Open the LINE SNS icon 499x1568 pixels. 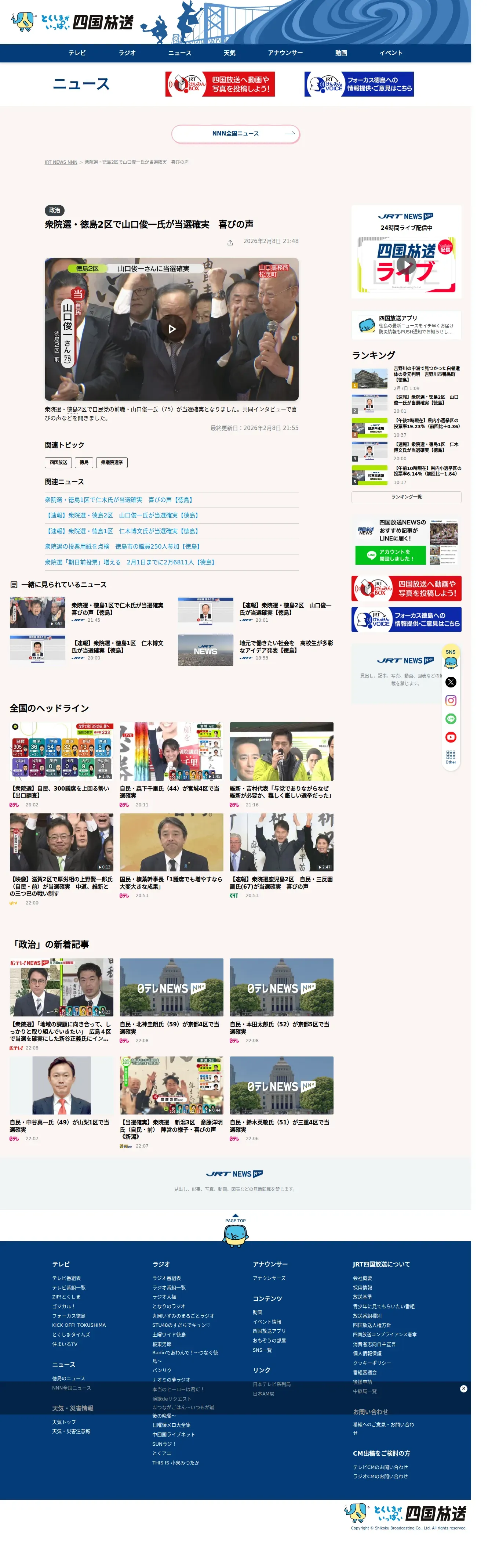click(450, 718)
